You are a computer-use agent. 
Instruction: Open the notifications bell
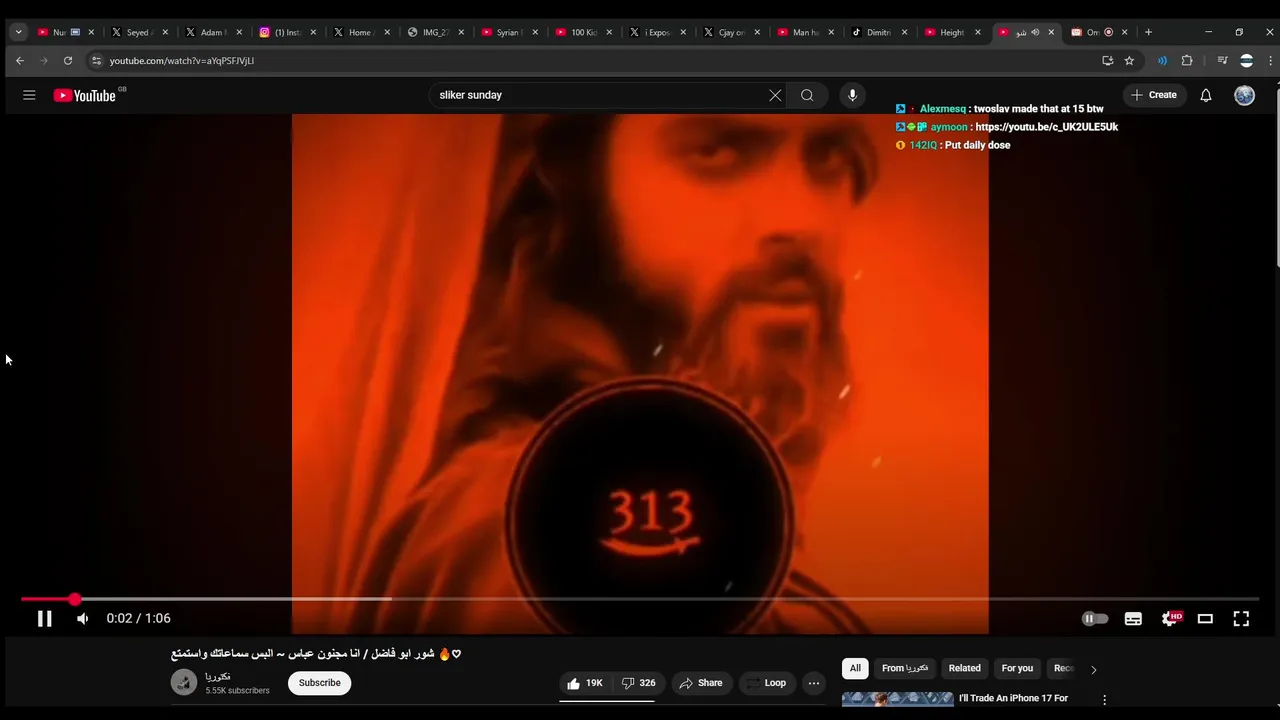click(x=1206, y=95)
